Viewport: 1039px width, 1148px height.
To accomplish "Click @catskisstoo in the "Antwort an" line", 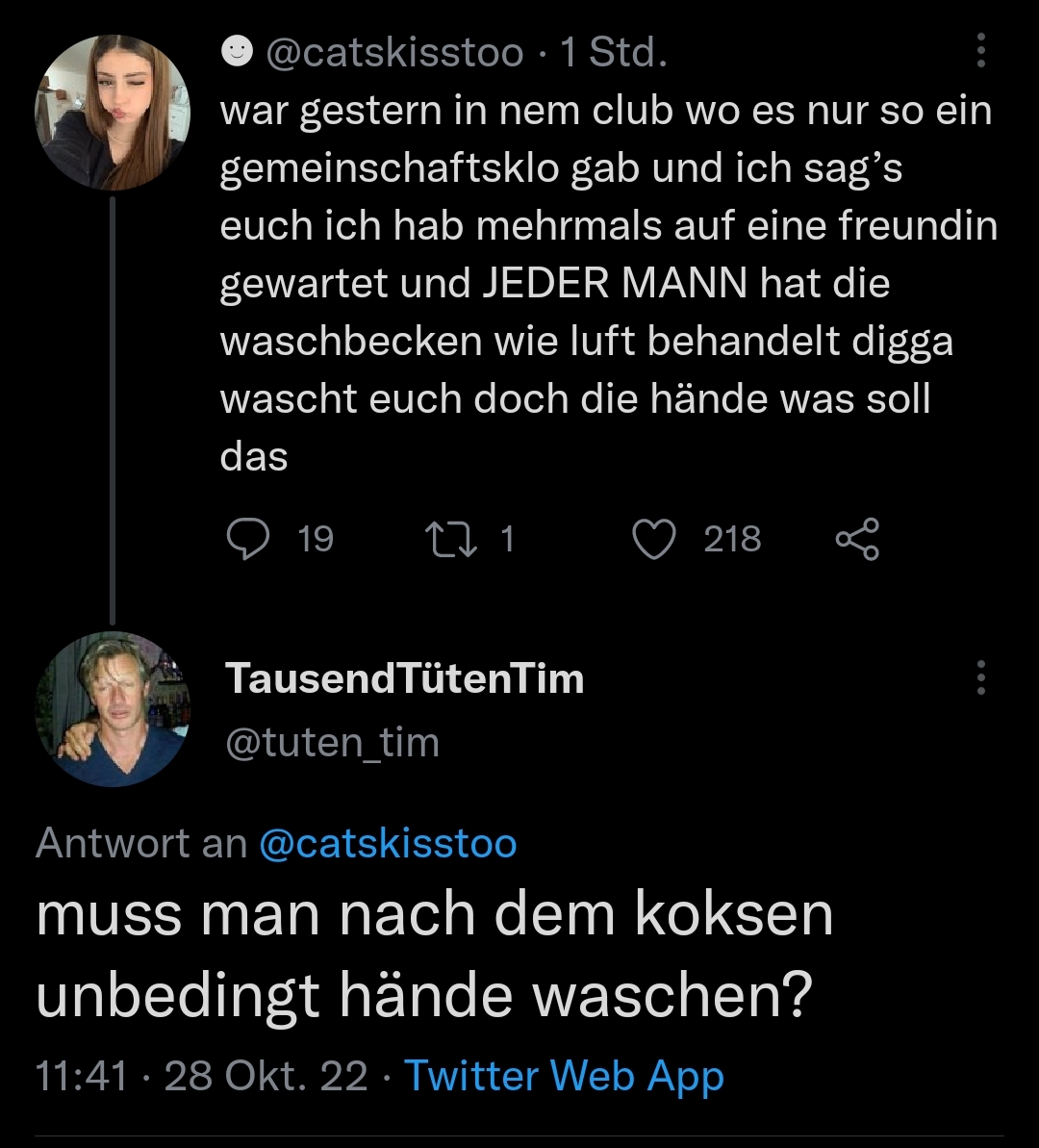I will pos(388,843).
